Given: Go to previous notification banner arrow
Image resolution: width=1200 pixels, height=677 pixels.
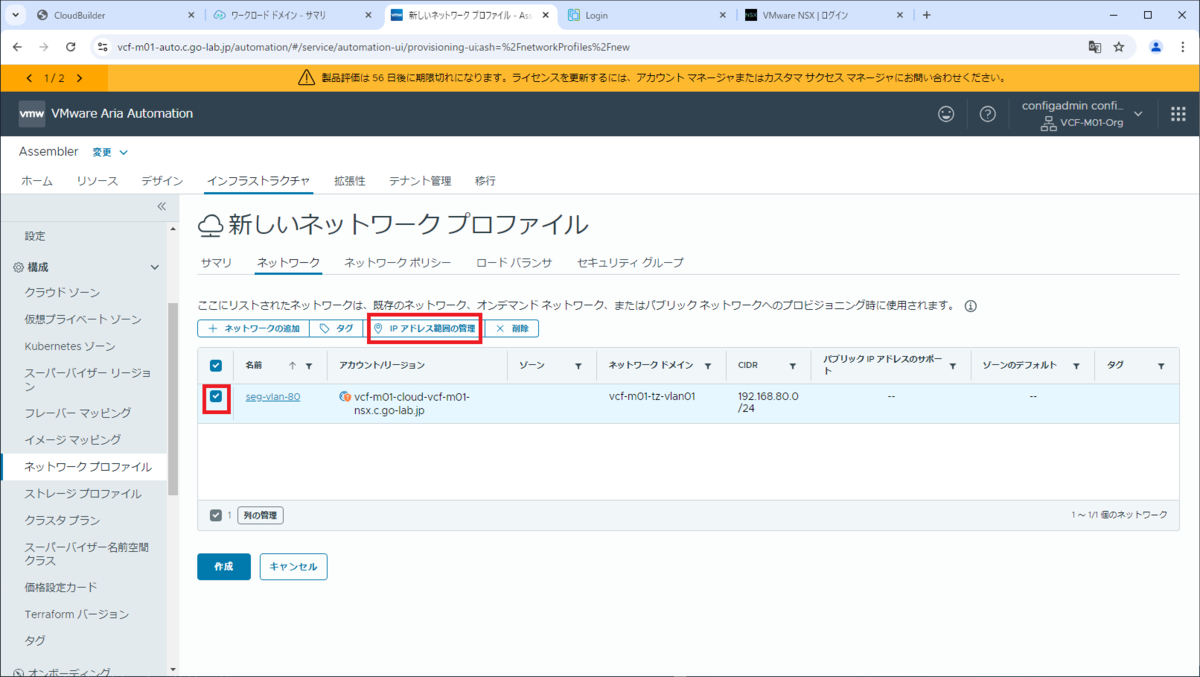Looking at the screenshot, I should tap(29, 78).
